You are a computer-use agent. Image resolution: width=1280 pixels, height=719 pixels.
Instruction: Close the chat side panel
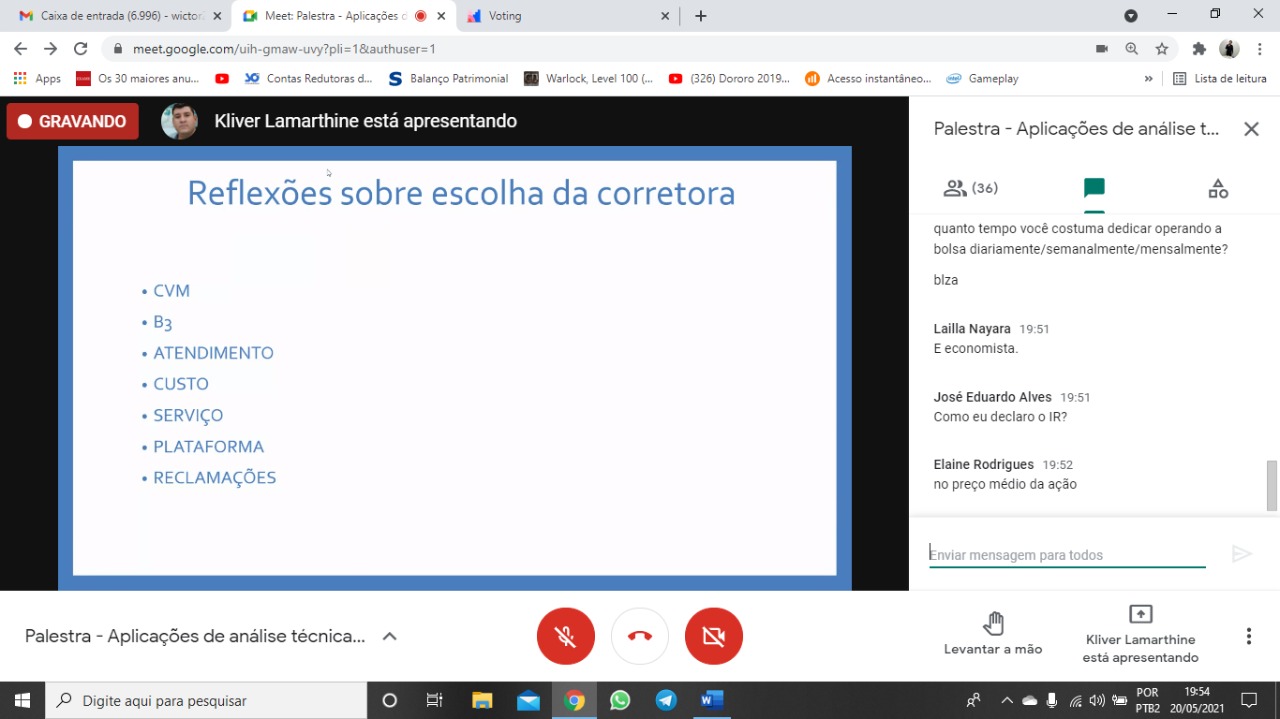[1250, 129]
